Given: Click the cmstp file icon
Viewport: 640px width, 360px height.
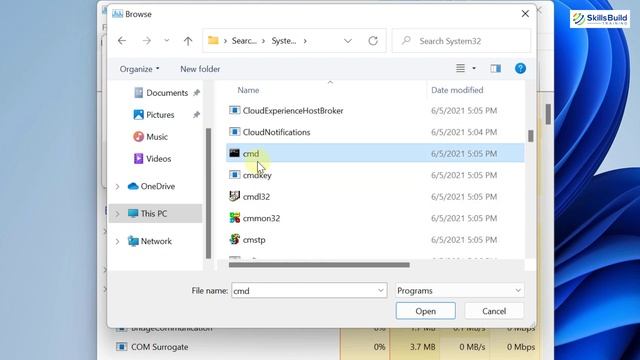Looking at the screenshot, I should pyautogui.click(x=234, y=239).
